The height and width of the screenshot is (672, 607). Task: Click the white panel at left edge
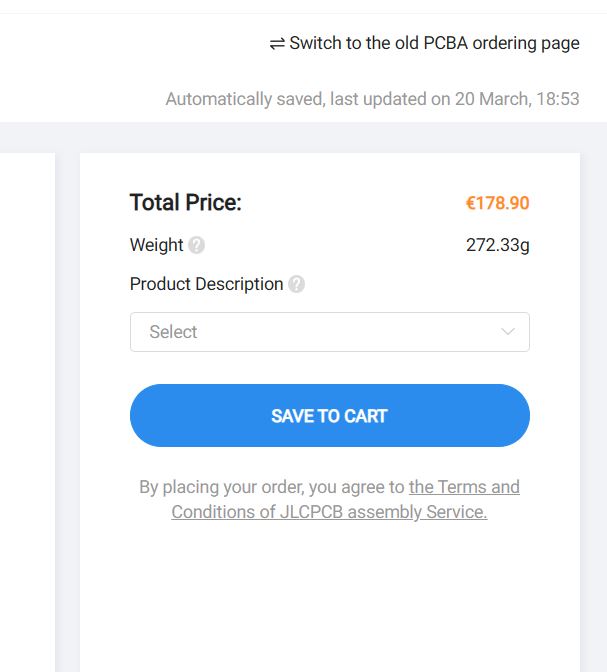(x=26, y=400)
